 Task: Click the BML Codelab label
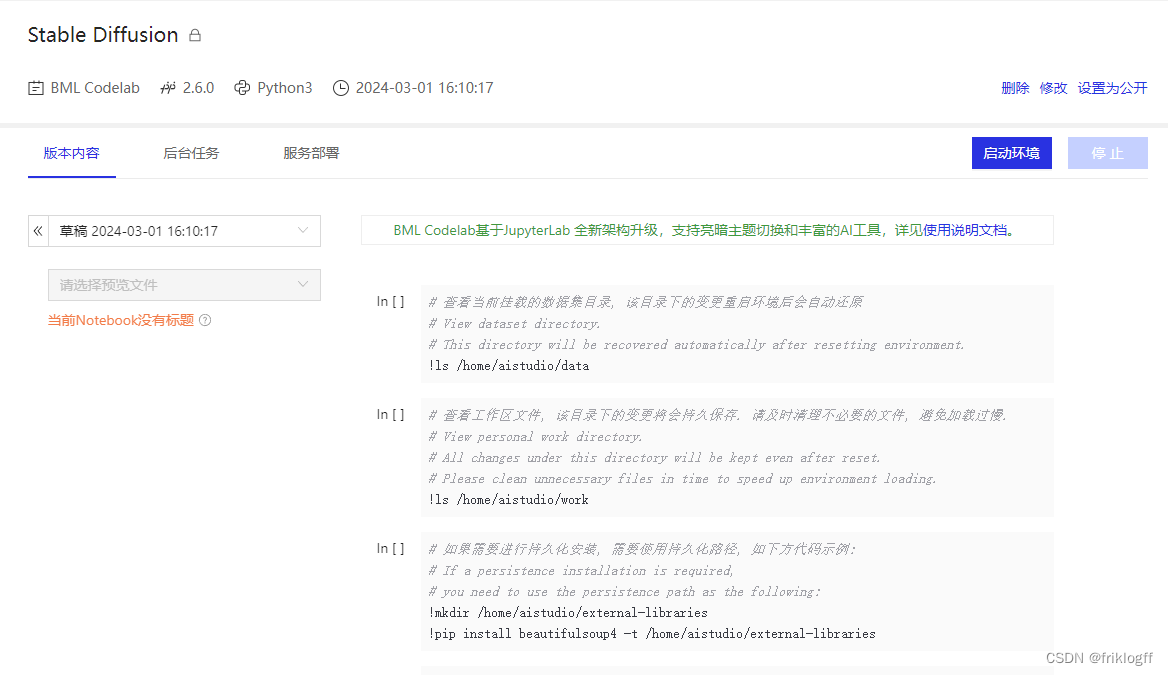point(95,88)
